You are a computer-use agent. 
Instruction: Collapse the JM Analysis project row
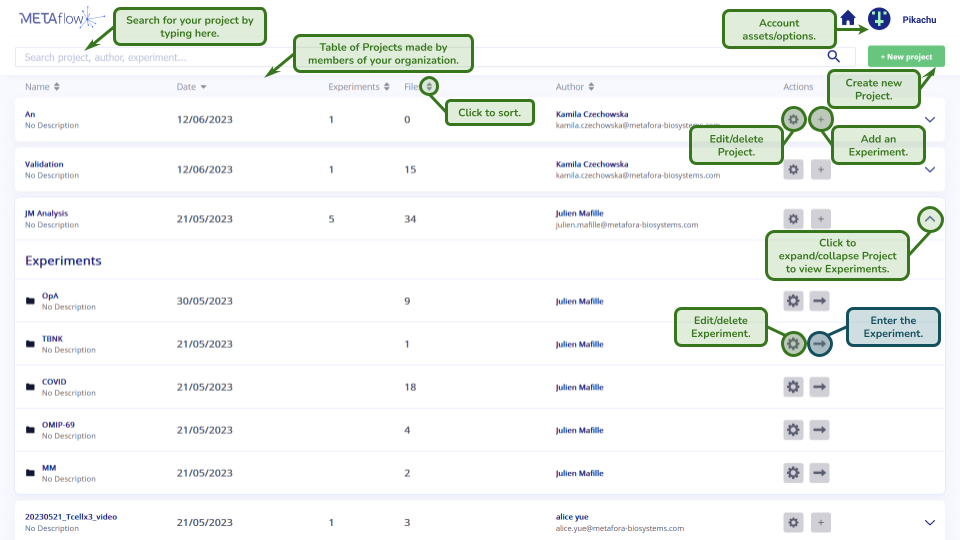tap(930, 218)
